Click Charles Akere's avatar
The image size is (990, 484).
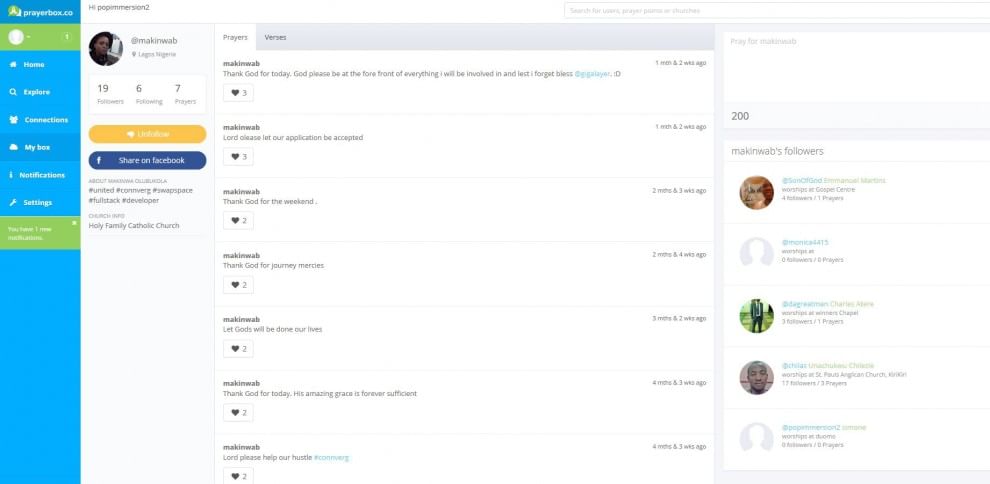pyautogui.click(x=756, y=316)
